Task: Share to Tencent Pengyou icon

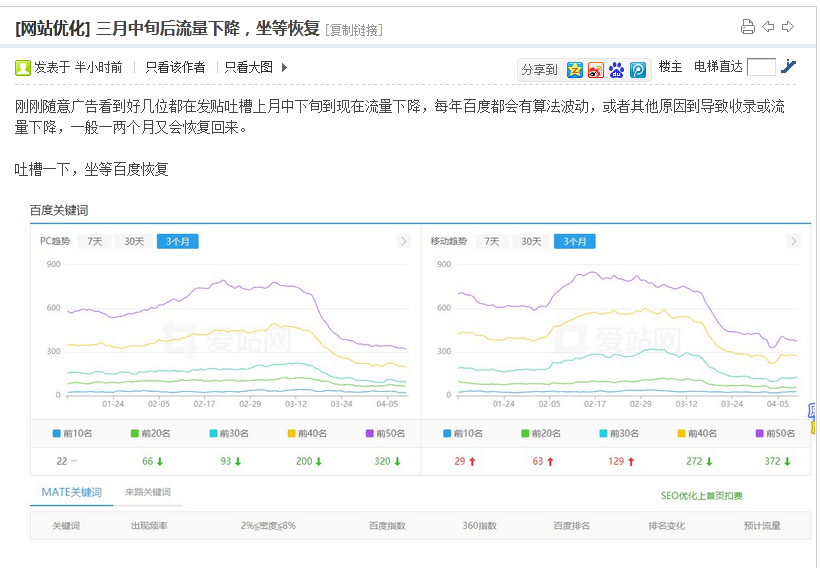Action: [x=637, y=70]
